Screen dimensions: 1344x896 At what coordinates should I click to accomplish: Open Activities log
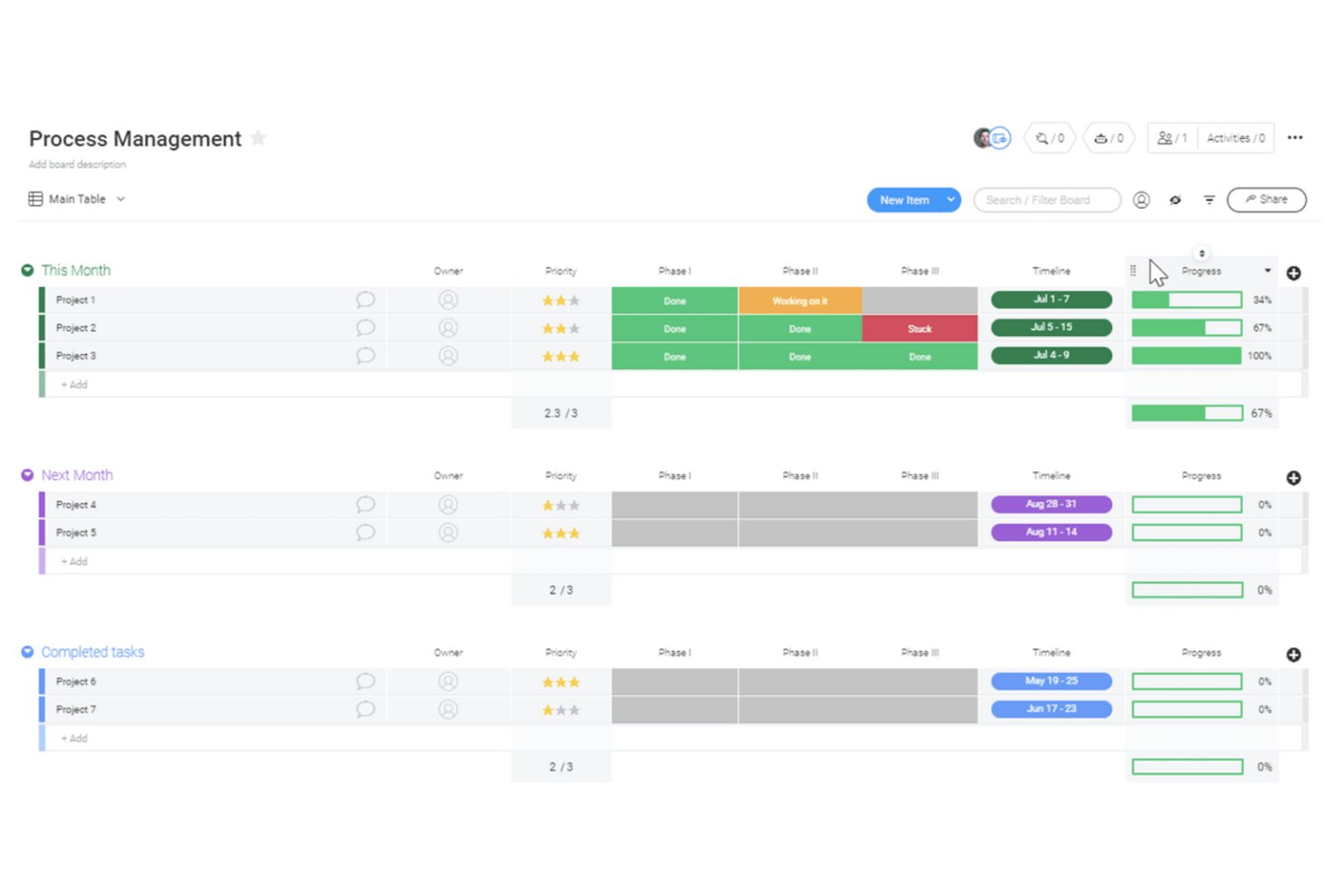click(x=1236, y=138)
